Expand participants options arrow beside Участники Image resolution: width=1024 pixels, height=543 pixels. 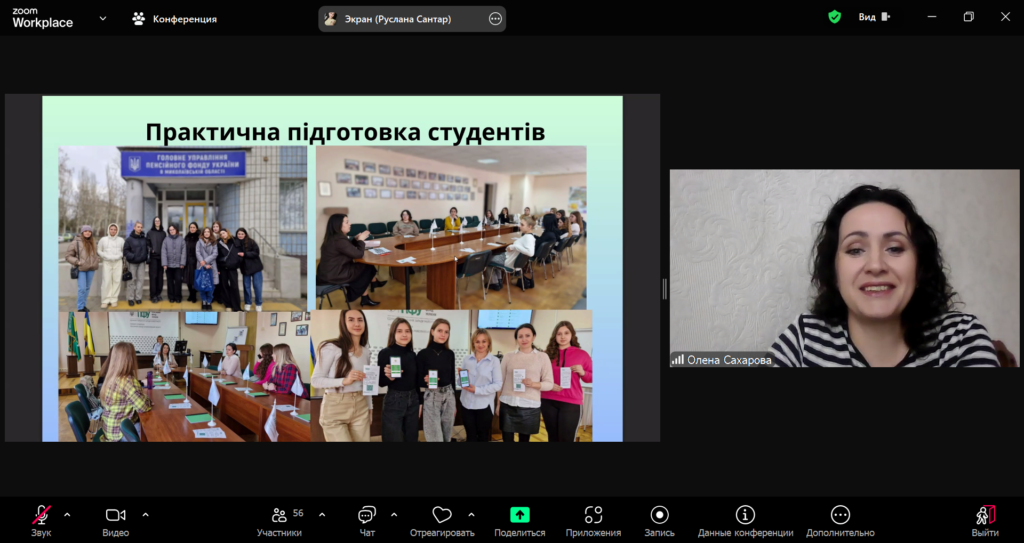coord(321,515)
